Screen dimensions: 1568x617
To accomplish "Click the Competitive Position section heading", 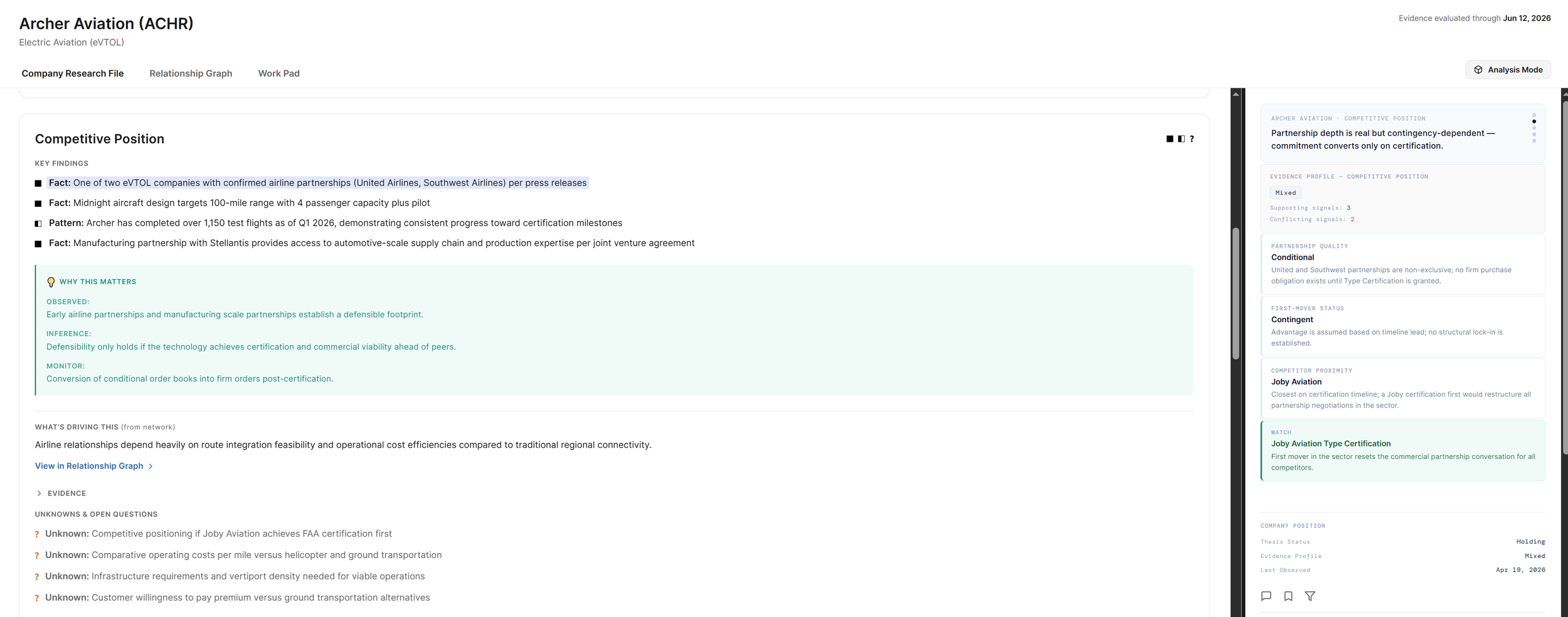I will coord(100,139).
